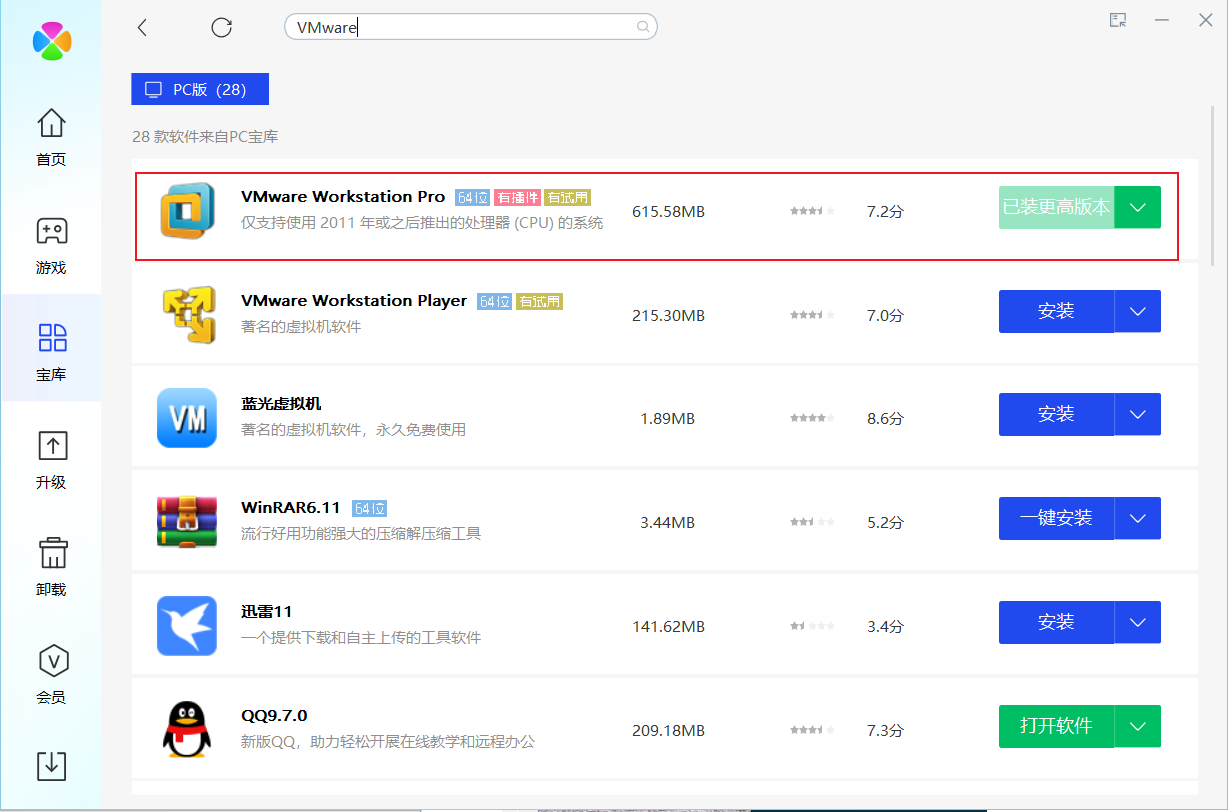
Task: Open the 游戏 games section
Action: [51, 245]
